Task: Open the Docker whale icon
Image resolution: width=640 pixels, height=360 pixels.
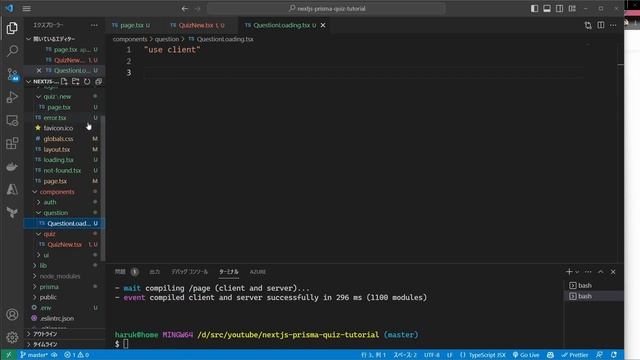Action: (12, 167)
